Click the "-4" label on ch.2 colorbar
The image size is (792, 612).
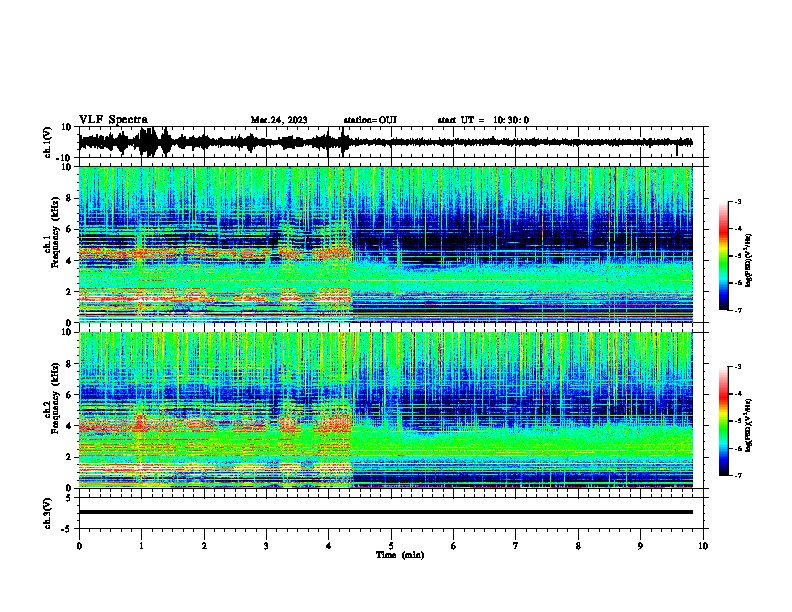pos(738,394)
